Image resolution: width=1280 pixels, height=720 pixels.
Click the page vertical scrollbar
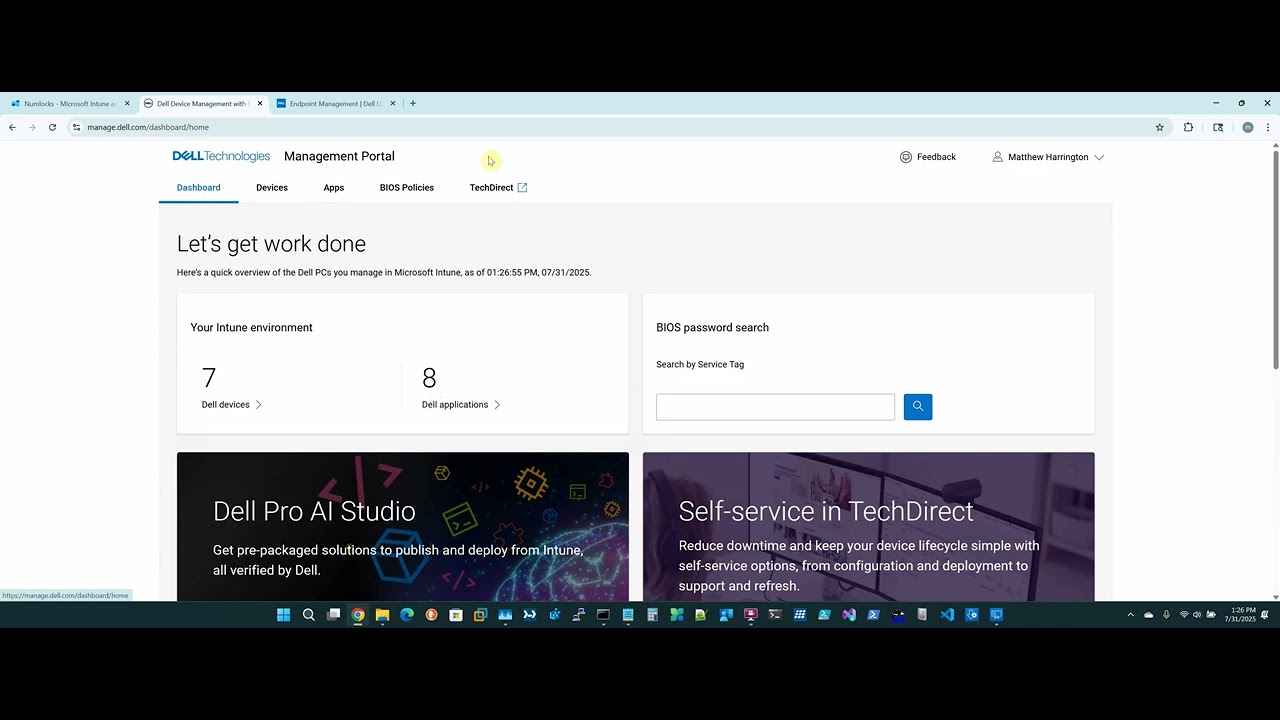click(x=1275, y=258)
